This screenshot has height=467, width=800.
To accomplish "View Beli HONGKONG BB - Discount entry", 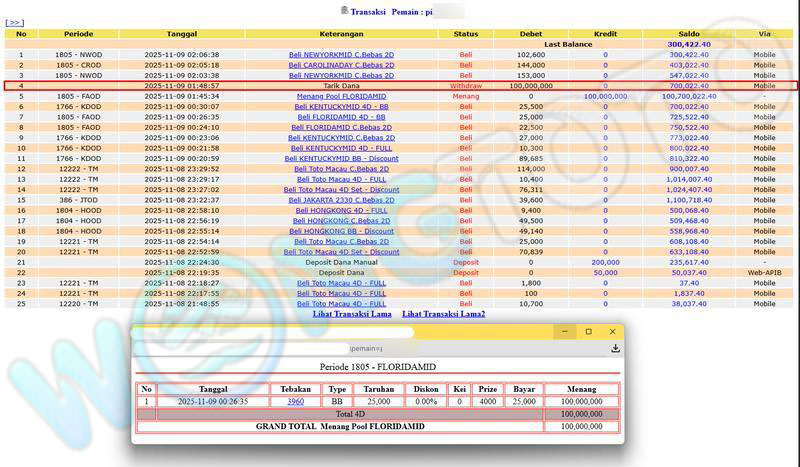I will tap(341, 231).
